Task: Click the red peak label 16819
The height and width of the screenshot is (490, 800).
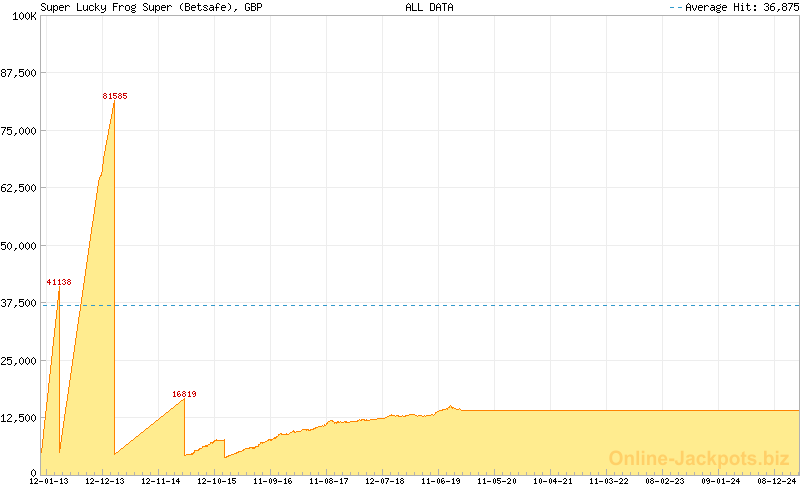Action: [184, 394]
